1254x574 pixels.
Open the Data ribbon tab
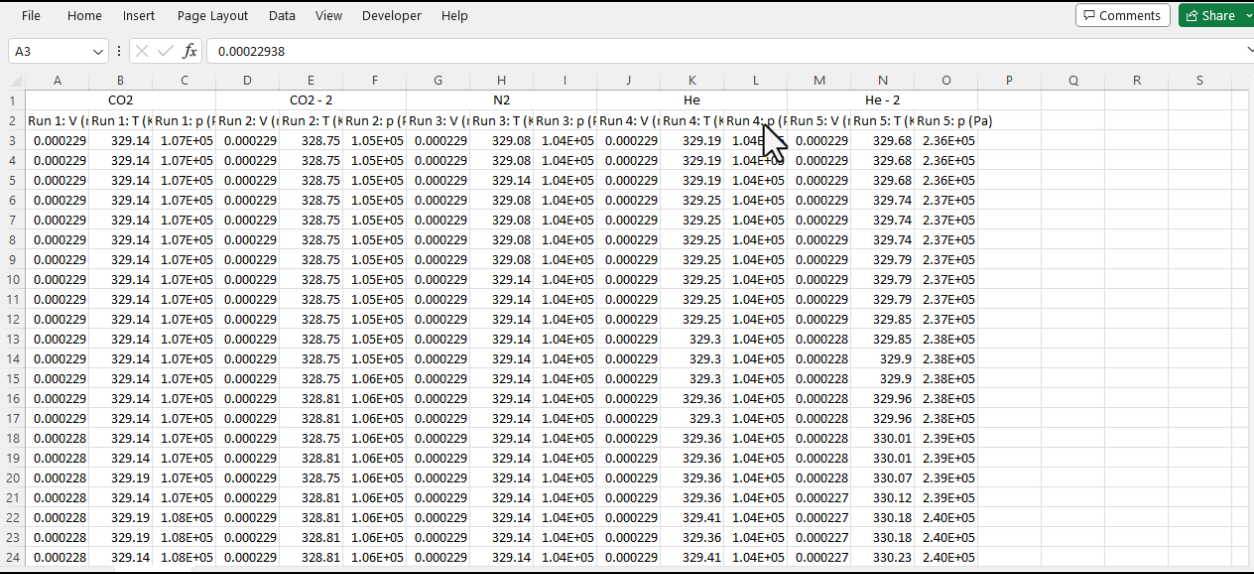[x=282, y=16]
